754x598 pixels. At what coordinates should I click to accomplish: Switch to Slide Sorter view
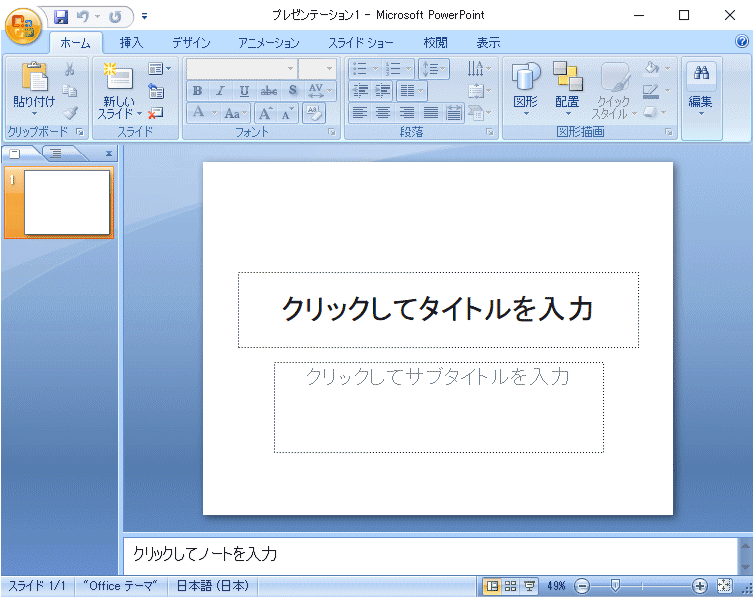click(x=510, y=586)
